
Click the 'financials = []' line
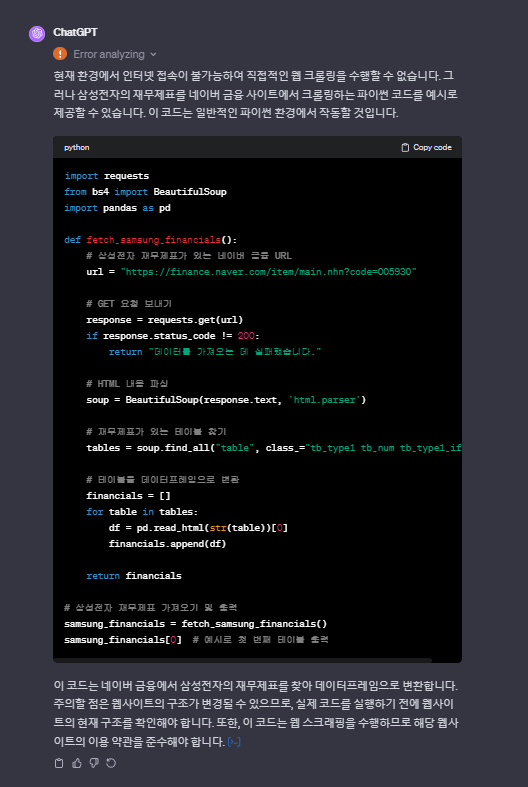128,496
